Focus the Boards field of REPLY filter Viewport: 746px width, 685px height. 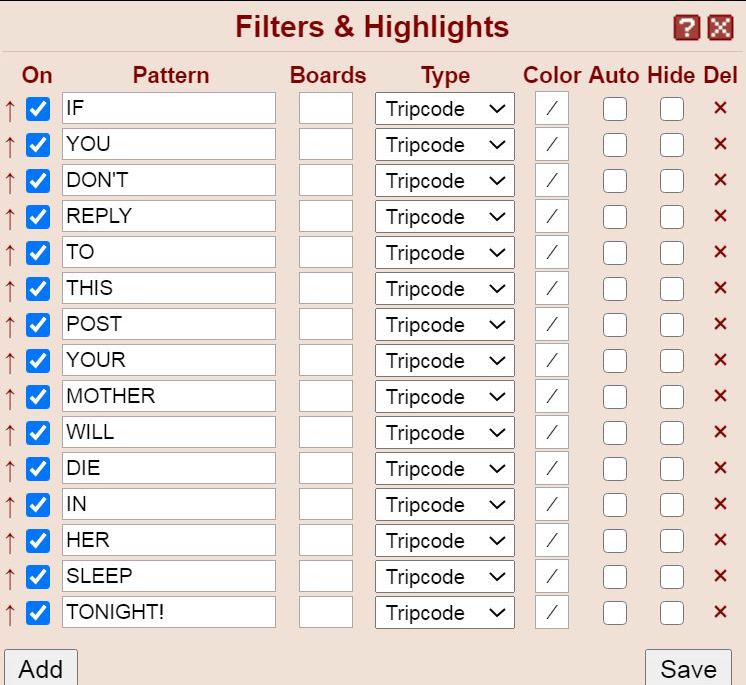[326, 216]
